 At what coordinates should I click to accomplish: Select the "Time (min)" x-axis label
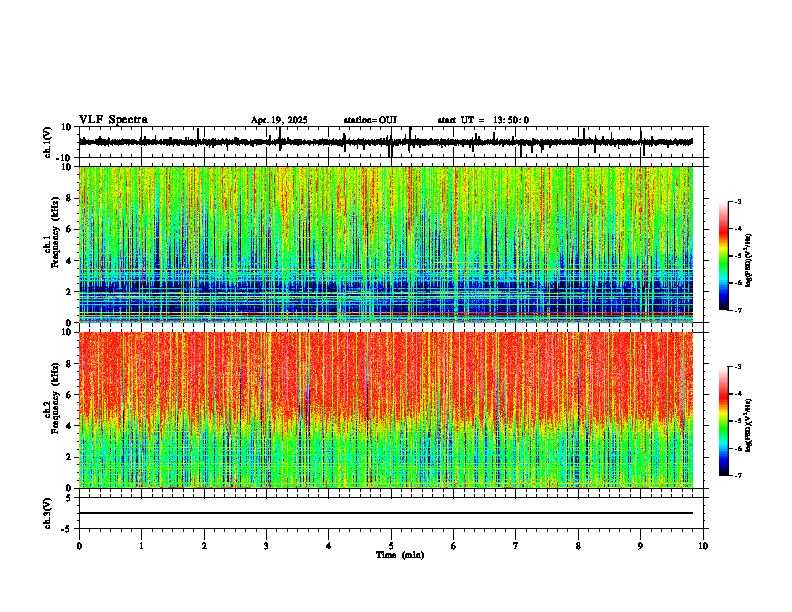(x=400, y=555)
